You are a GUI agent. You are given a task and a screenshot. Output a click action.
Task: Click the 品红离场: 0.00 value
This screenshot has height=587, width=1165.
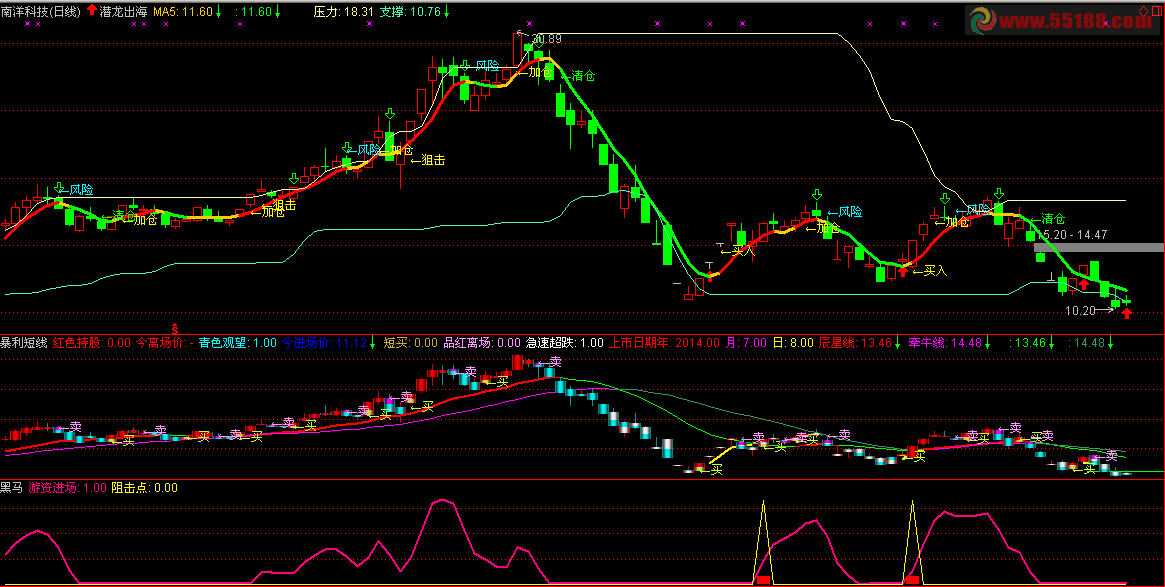482,343
